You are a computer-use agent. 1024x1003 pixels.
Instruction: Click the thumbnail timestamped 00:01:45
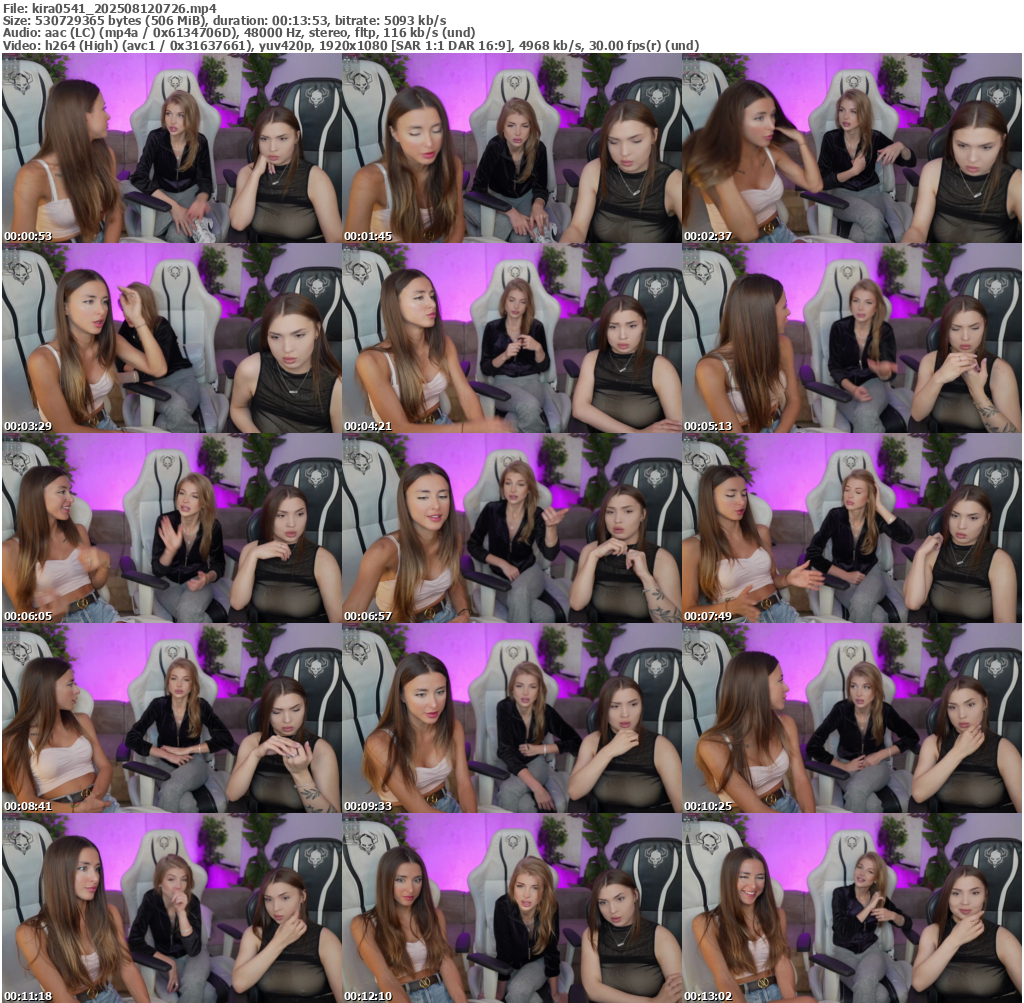pos(512,148)
